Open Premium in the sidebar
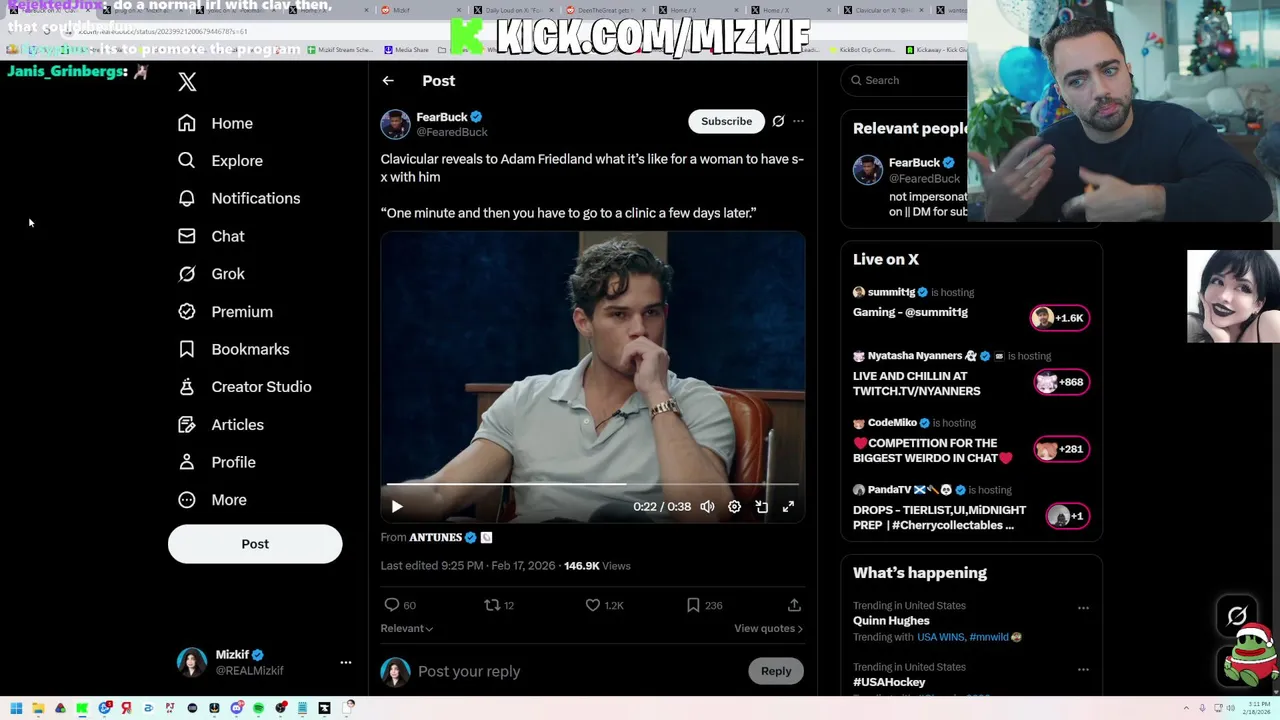The image size is (1280, 720). [x=225, y=312]
